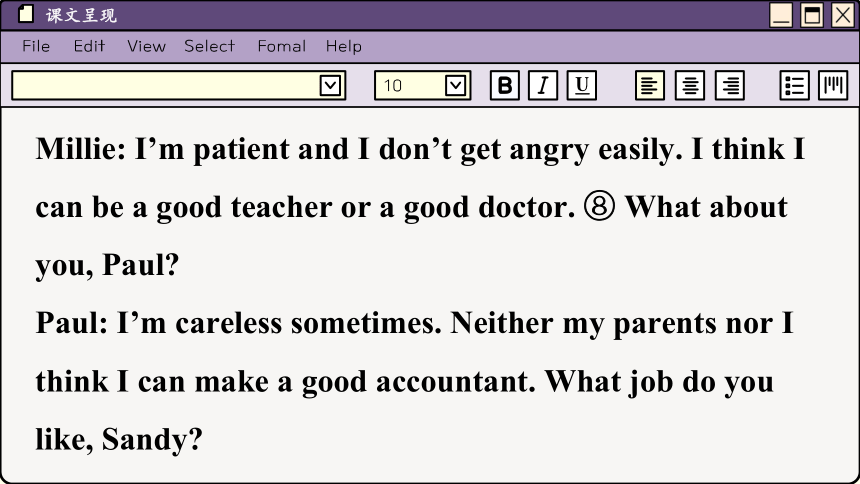Open the File menu

(x=36, y=46)
